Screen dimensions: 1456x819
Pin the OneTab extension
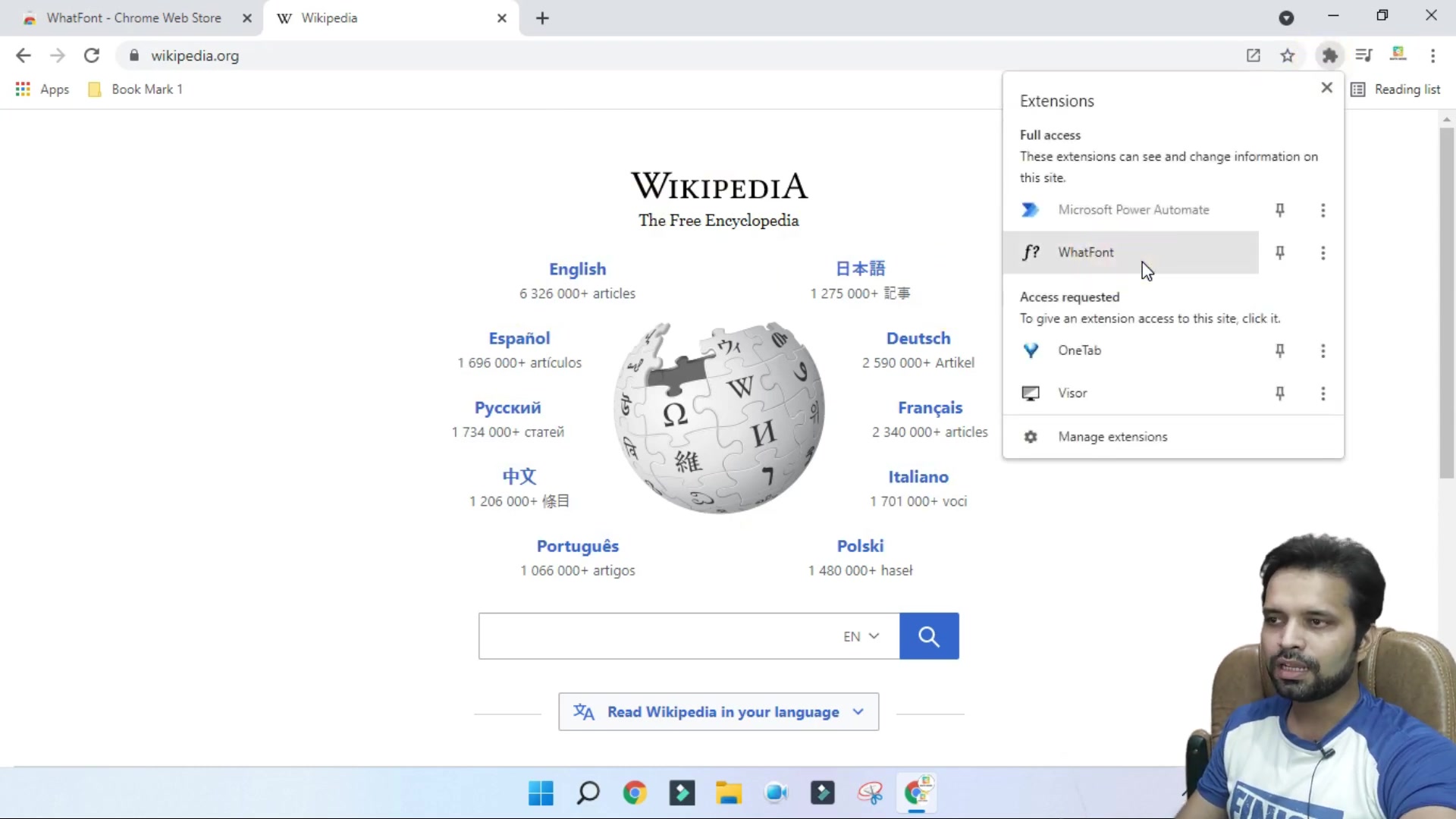pyautogui.click(x=1280, y=350)
